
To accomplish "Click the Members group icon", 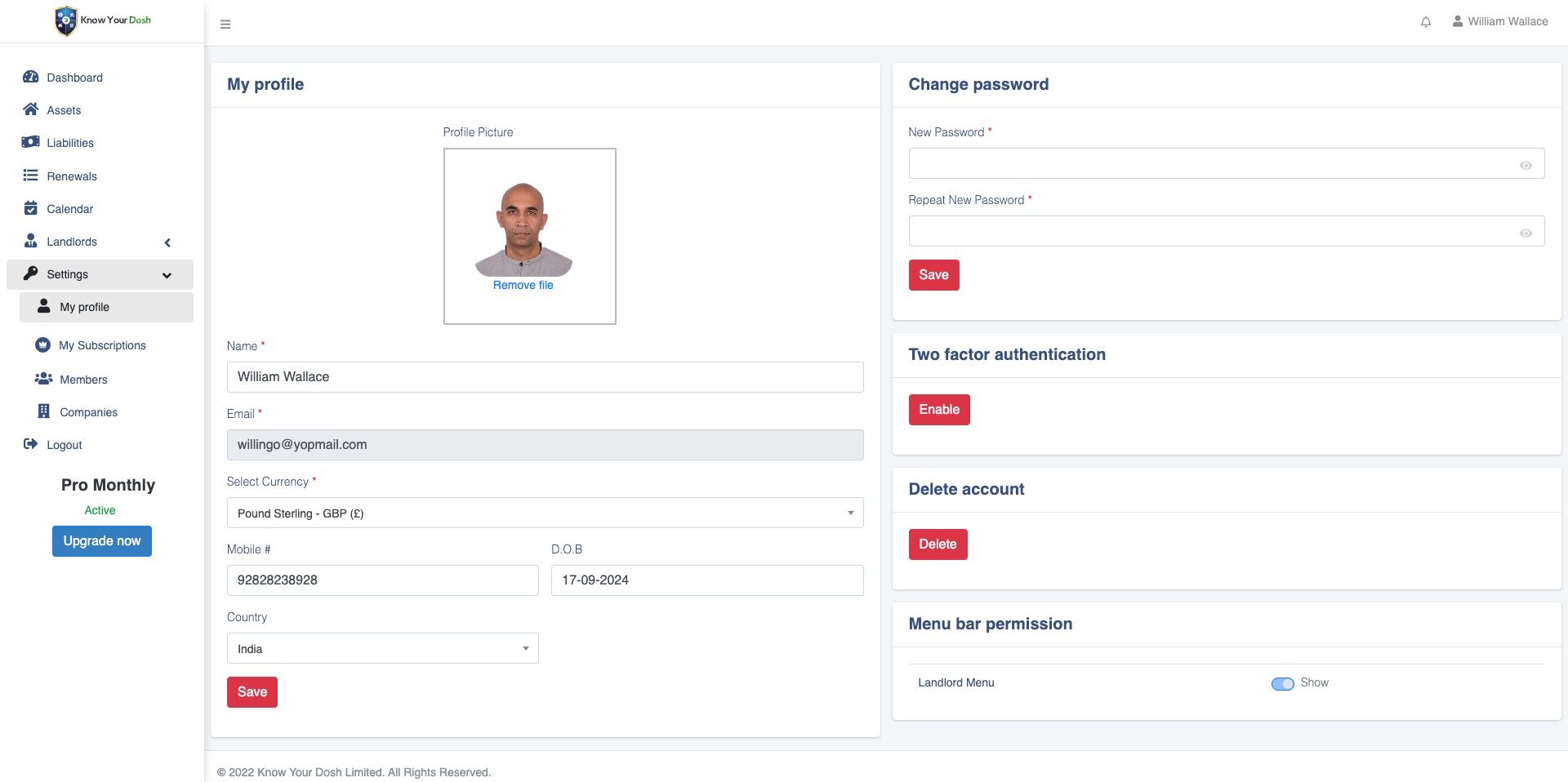I will [43, 379].
